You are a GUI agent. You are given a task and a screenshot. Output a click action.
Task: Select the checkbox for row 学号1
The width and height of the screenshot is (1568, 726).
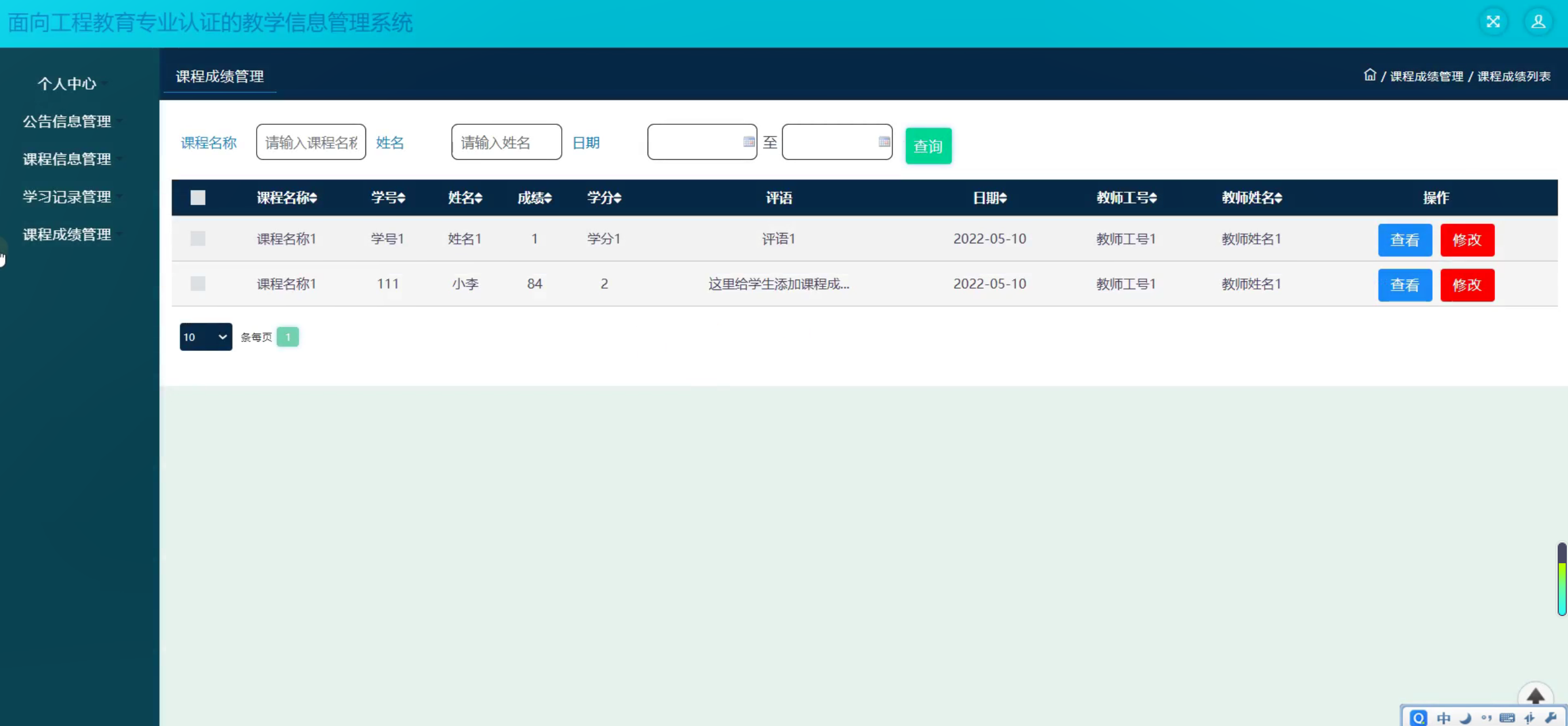(198, 239)
